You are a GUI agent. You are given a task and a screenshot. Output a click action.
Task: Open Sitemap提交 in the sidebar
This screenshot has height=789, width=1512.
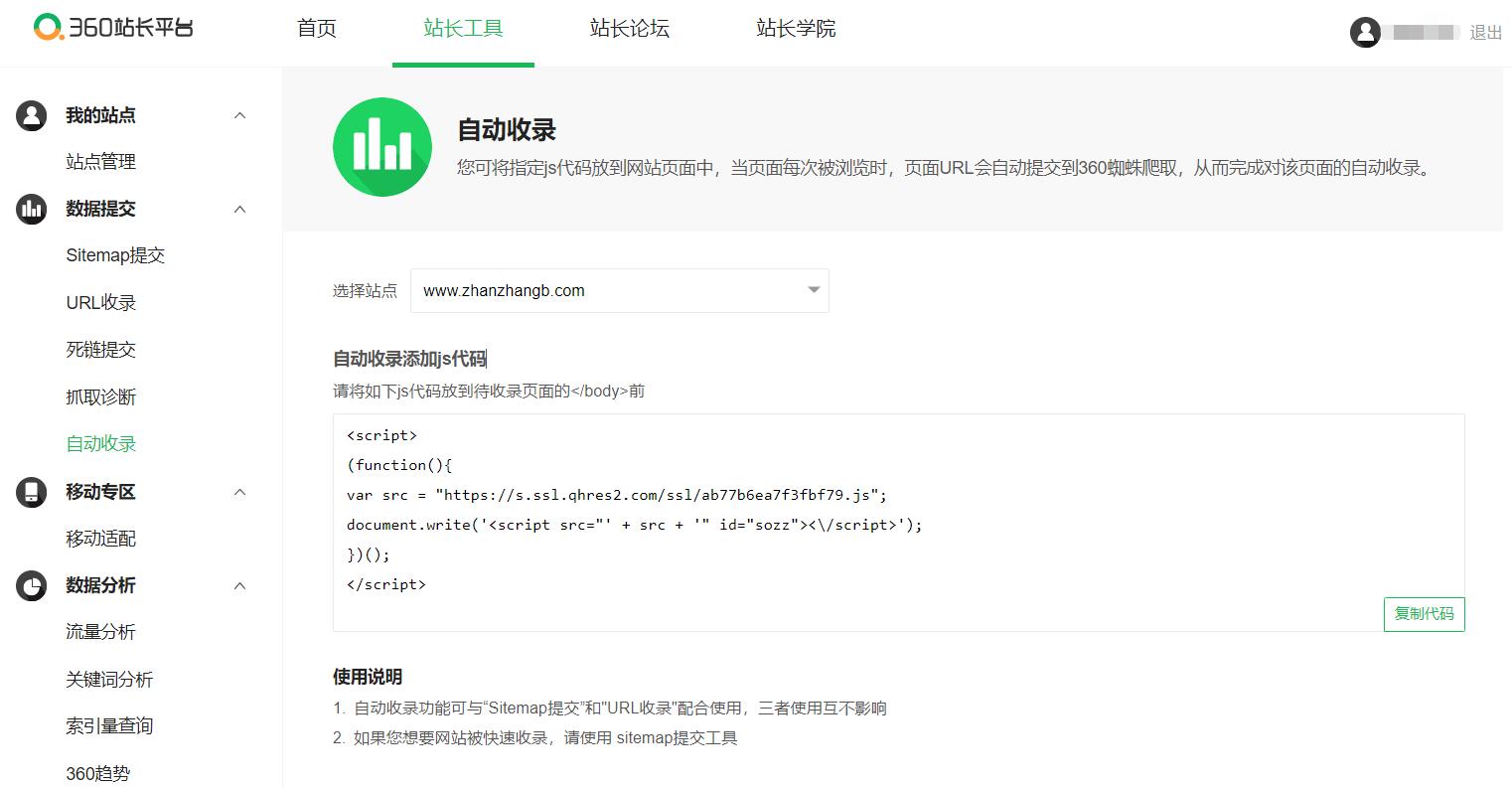[115, 255]
